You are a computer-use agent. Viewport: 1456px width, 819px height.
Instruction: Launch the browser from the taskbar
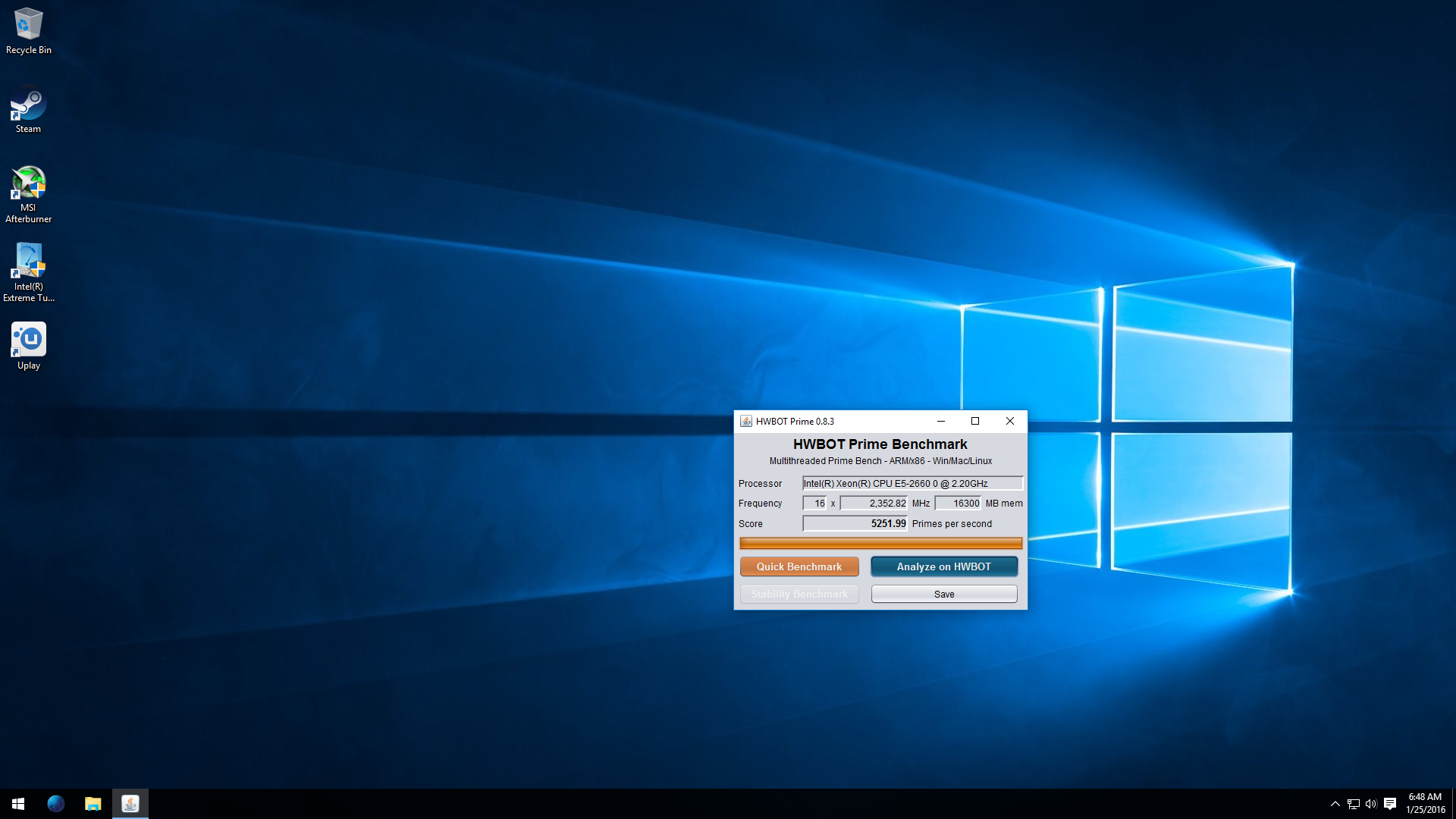(55, 804)
